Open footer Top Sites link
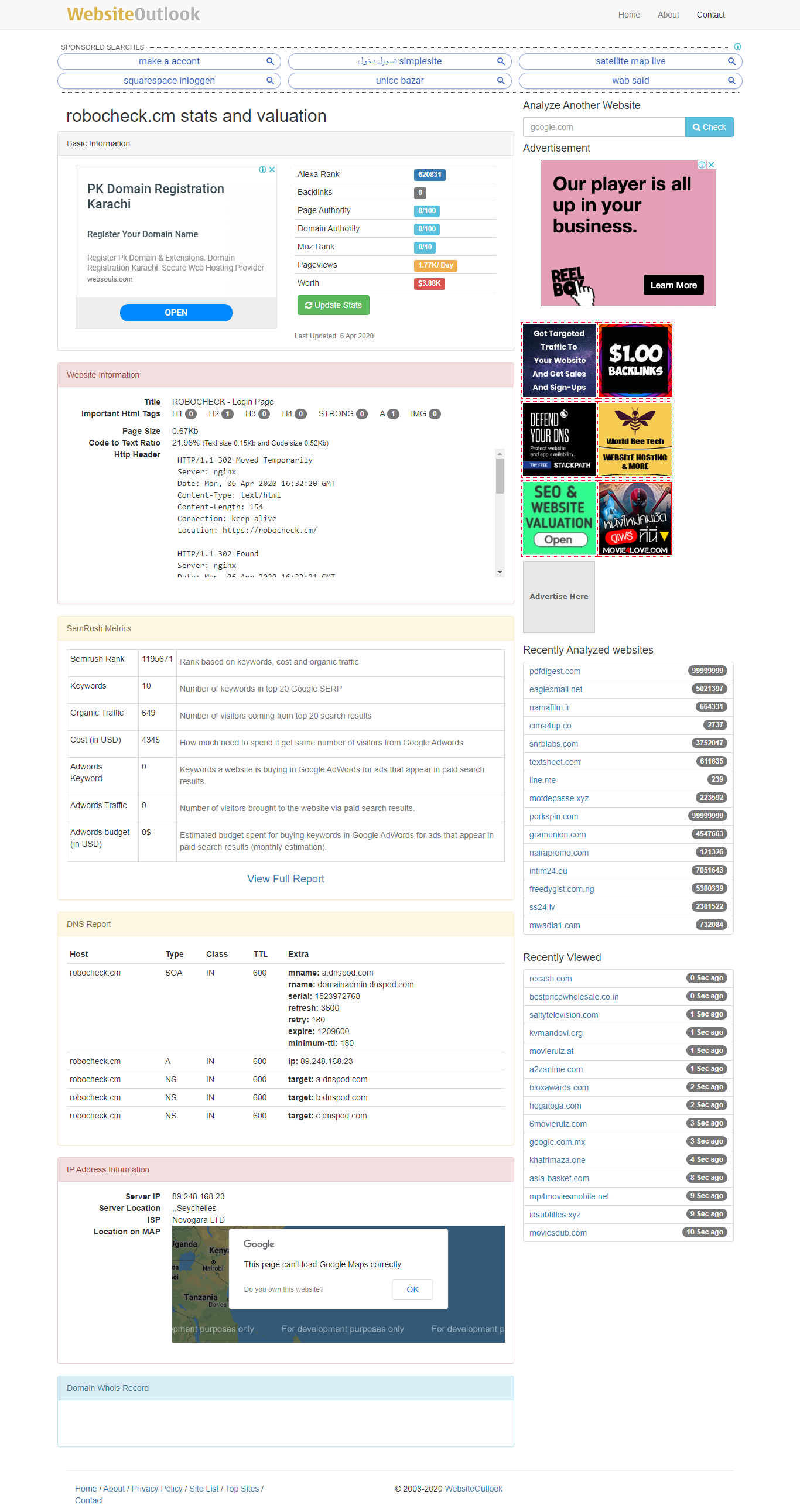 pos(242,1489)
